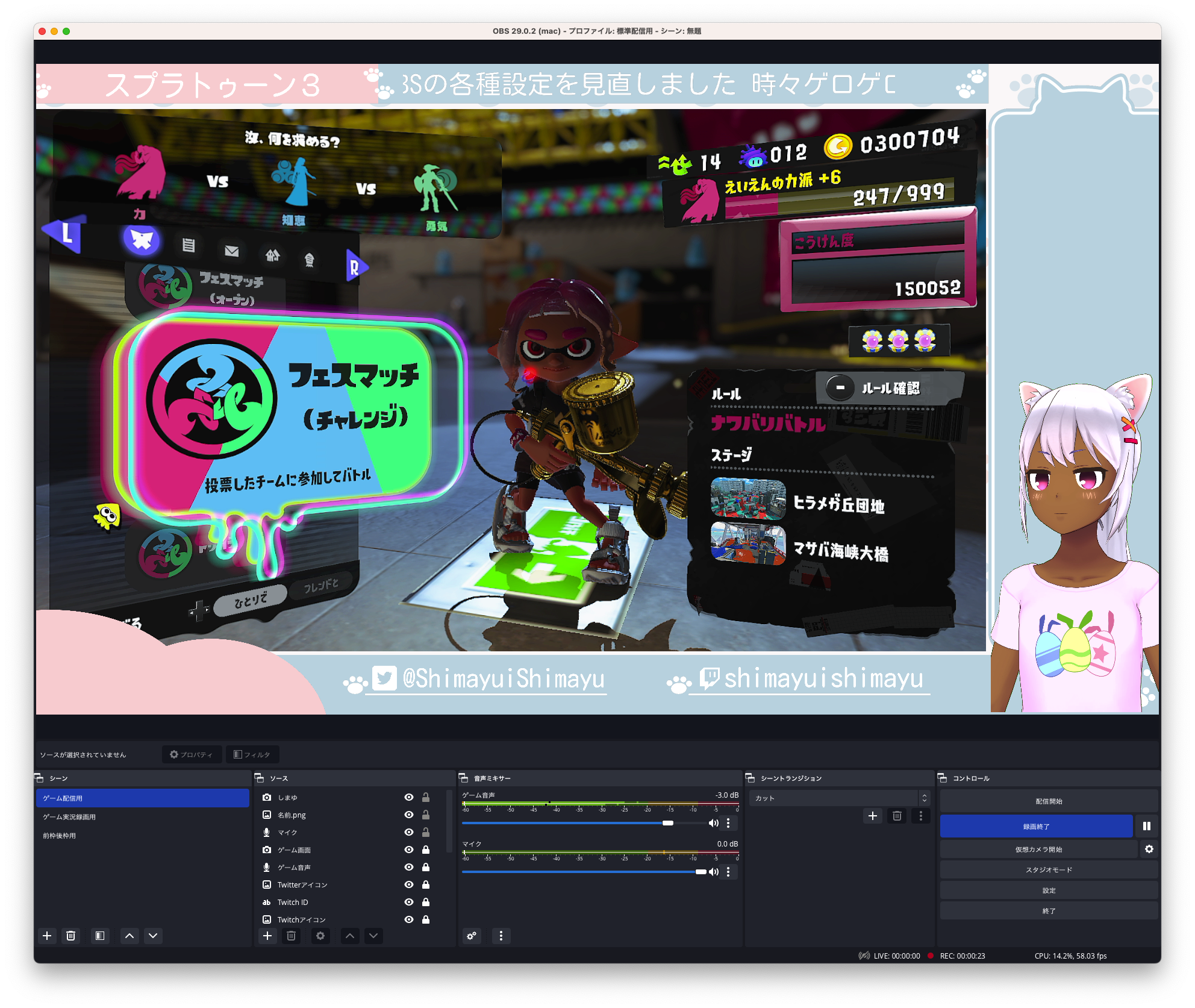Click 仮想カメラ開始 button

click(x=1038, y=849)
